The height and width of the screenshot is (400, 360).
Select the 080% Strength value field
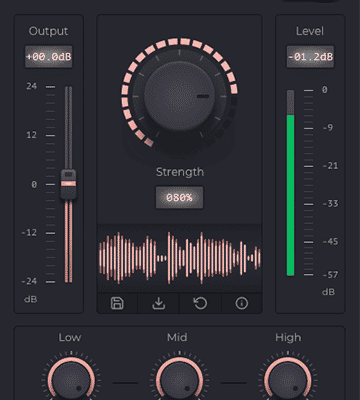point(179,198)
